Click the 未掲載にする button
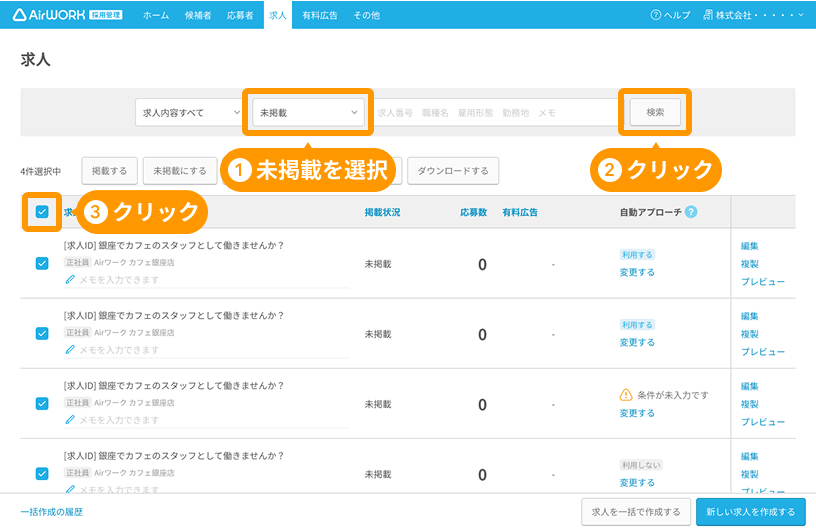The height and width of the screenshot is (531, 816). click(x=180, y=171)
